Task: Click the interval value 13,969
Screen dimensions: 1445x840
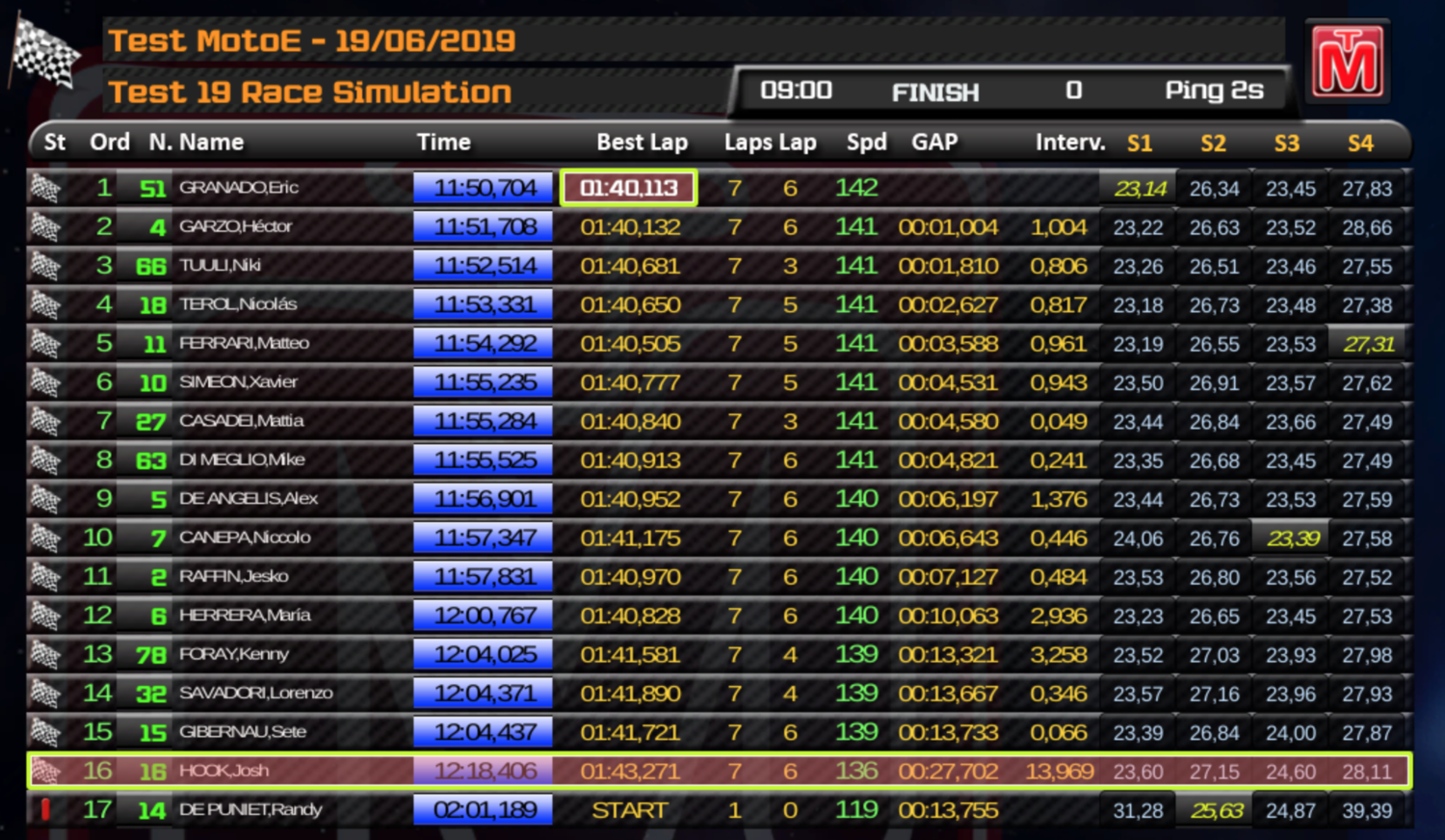Action: tap(1059, 772)
